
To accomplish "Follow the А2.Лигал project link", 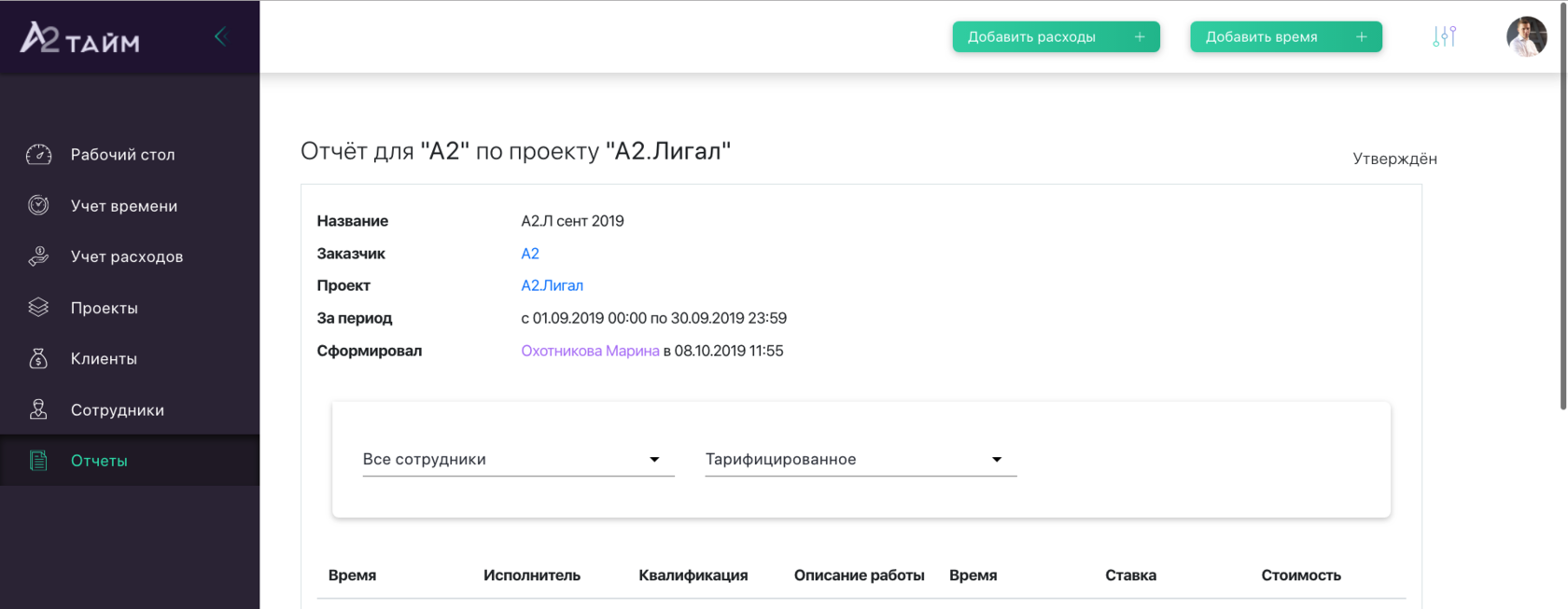I will coord(552,285).
